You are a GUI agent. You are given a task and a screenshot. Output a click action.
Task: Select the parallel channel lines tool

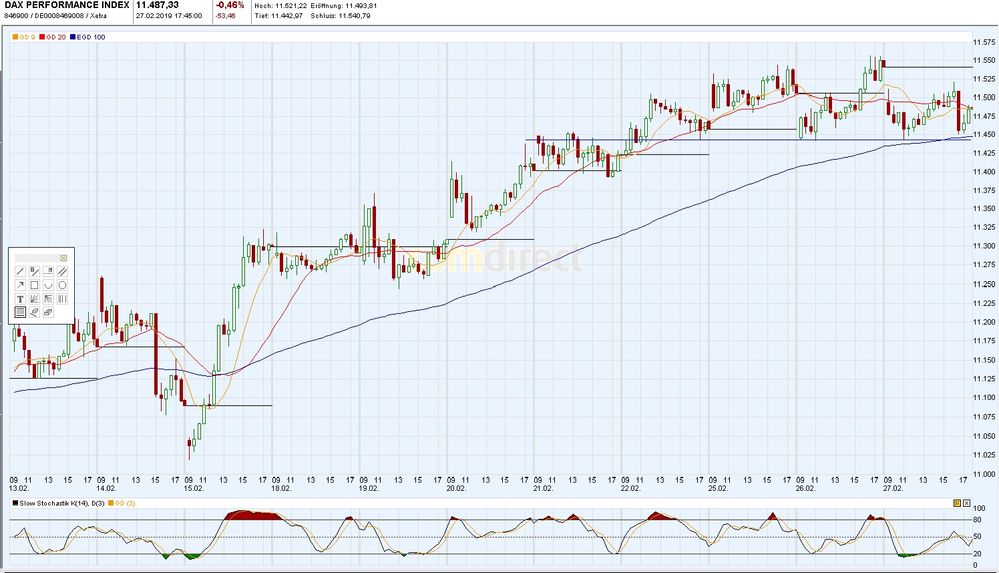[62, 271]
